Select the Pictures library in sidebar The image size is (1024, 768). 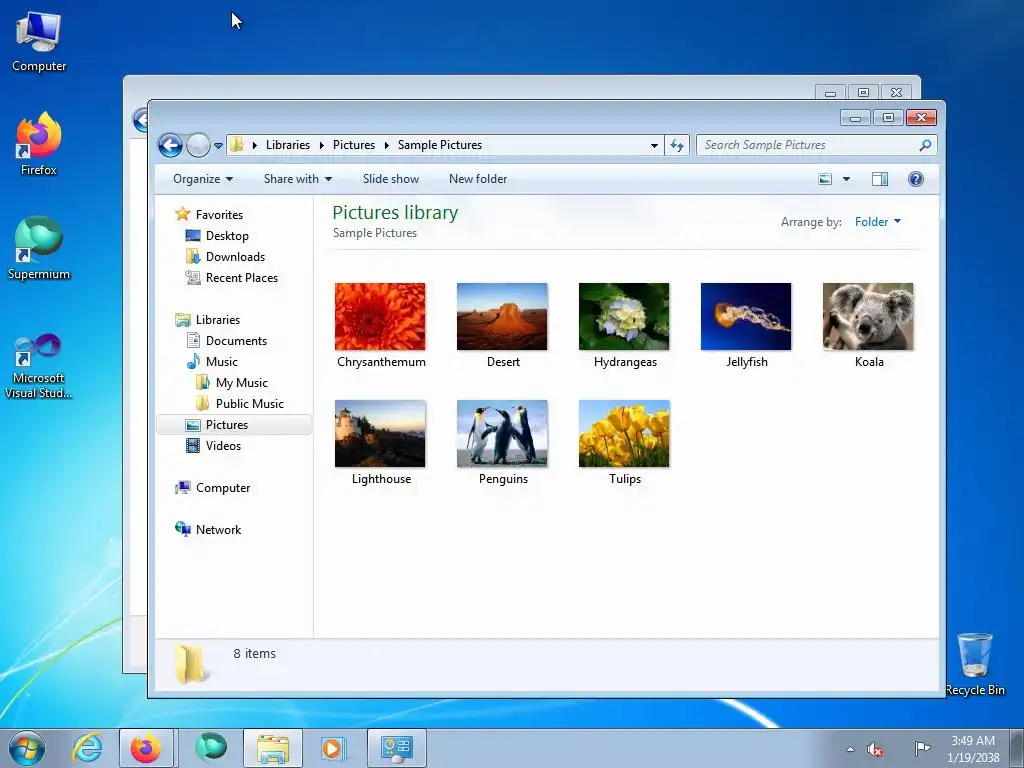[x=234, y=424]
